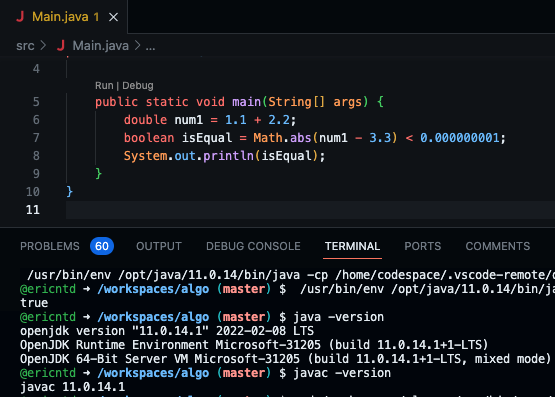Click the 0.000000001 literal on line 7
555x397 pixels.
460,138
